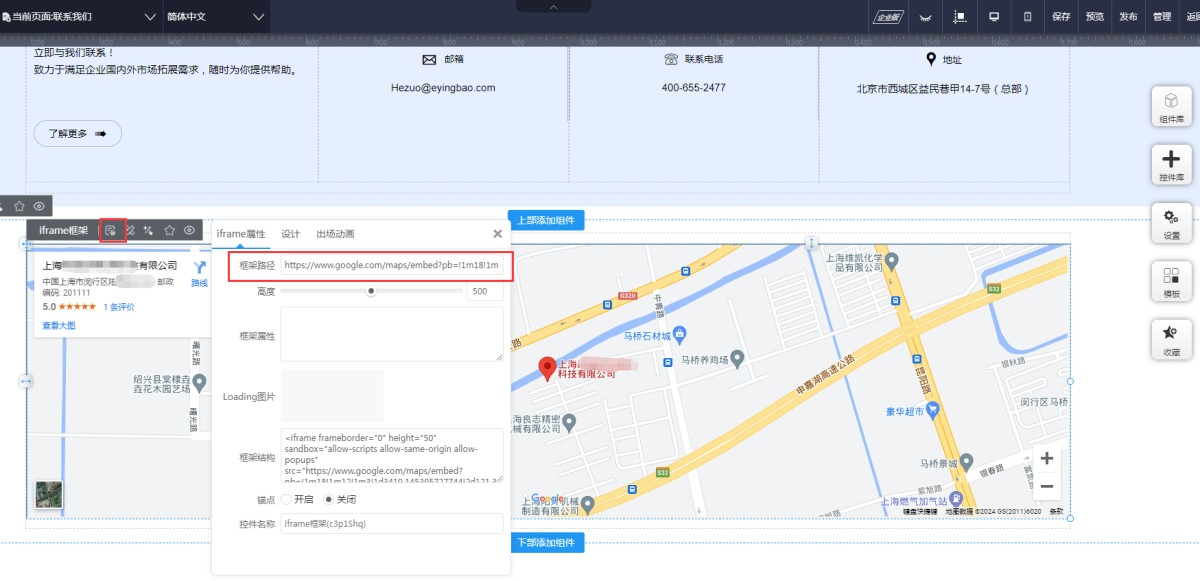The height and width of the screenshot is (581, 1200).
Task: Click the 框架结构 iframe code text area
Action: coord(391,456)
